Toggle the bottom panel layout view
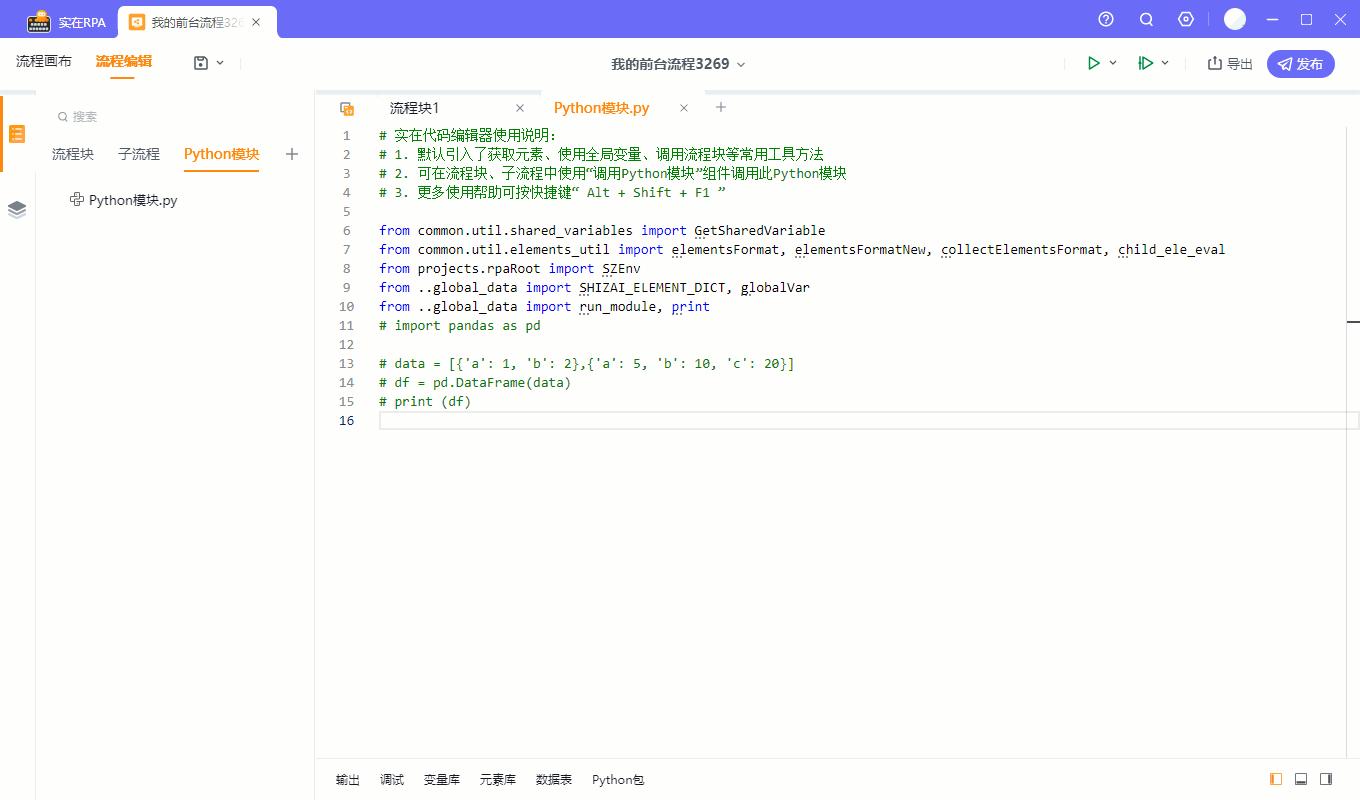This screenshot has width=1360, height=800. pyautogui.click(x=1301, y=779)
